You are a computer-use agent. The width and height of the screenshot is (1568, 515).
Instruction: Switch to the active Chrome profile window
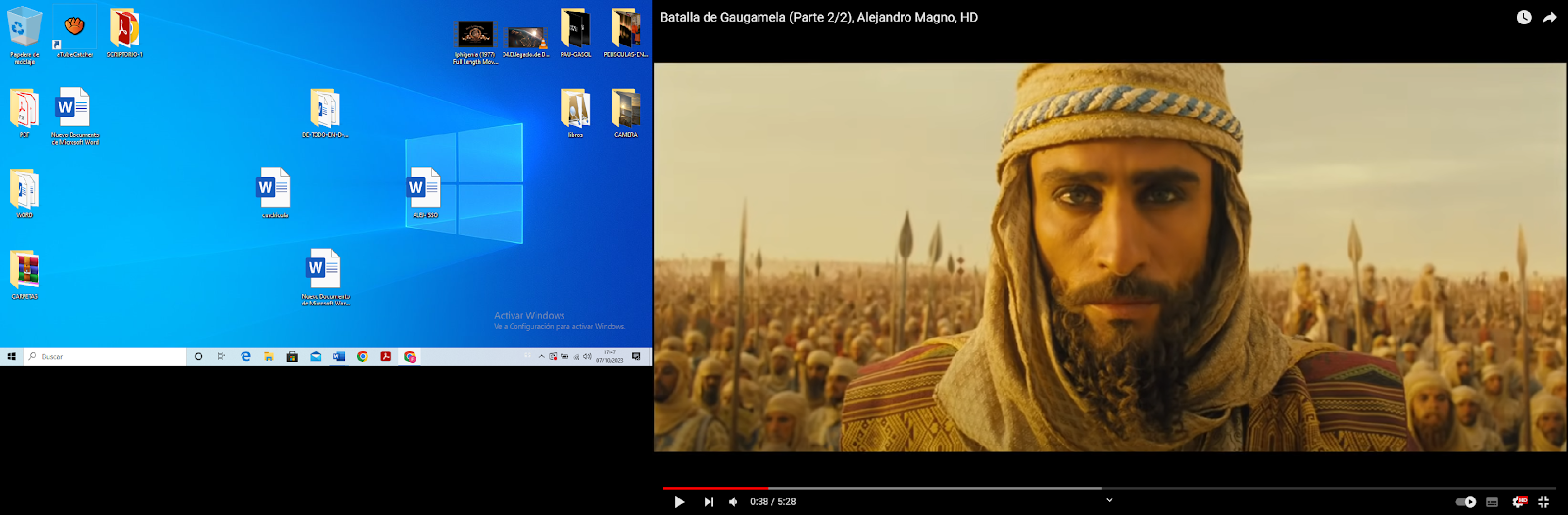[410, 356]
